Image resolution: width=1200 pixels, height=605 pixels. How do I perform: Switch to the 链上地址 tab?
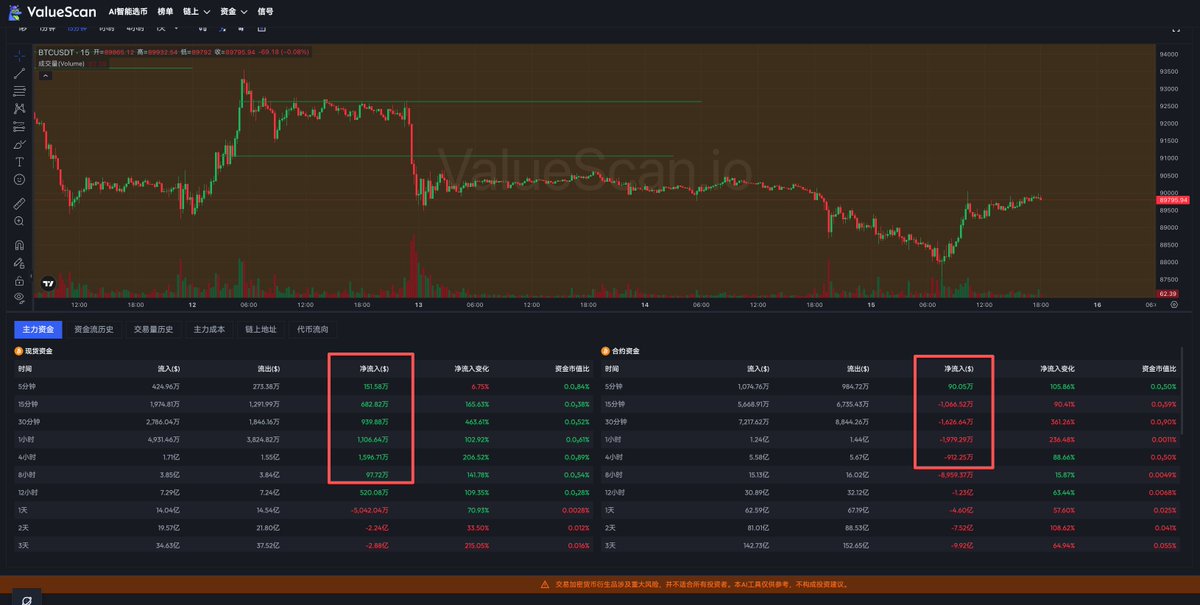[x=262, y=329]
